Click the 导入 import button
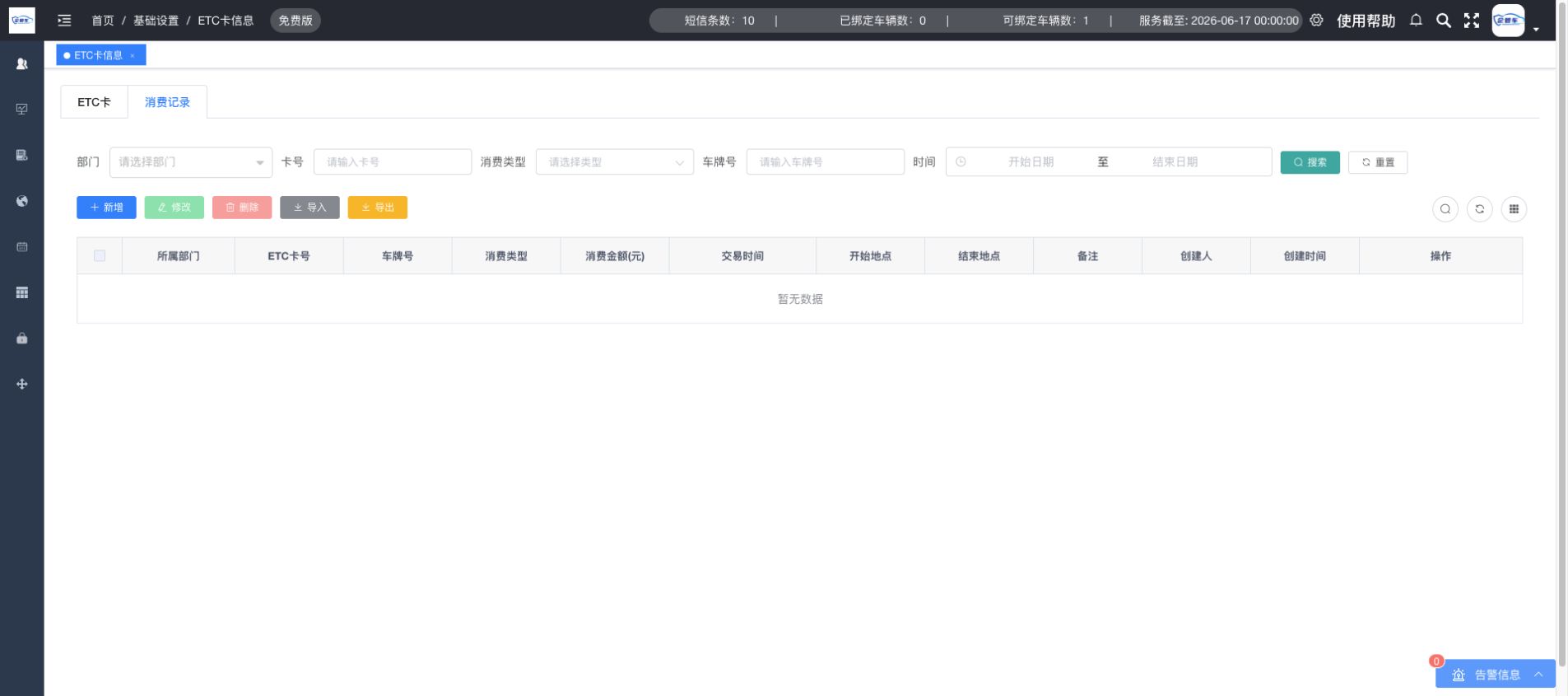The height and width of the screenshot is (696, 1568). 309,208
